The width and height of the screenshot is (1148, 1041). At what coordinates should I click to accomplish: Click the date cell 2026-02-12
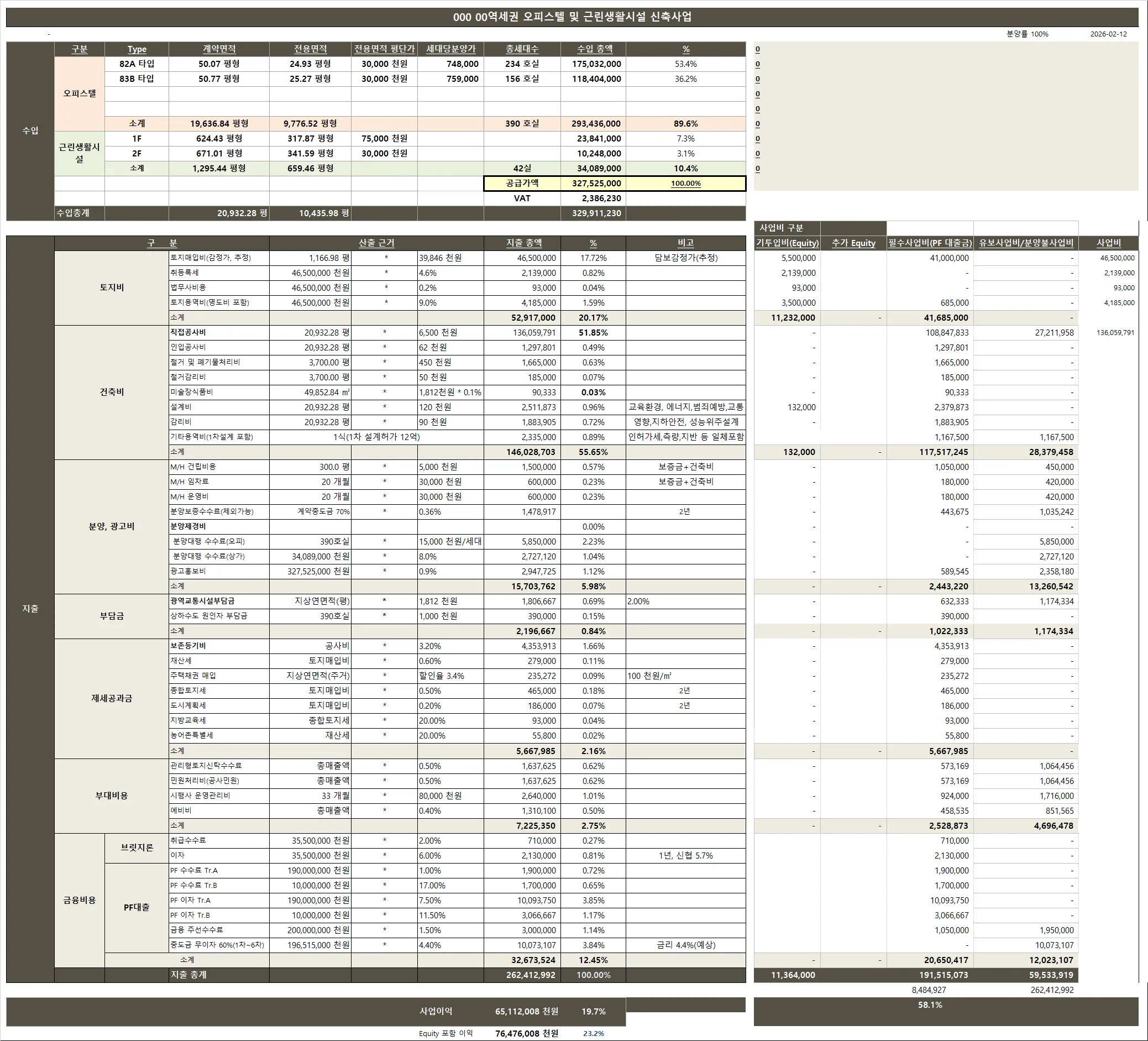pos(1108,34)
